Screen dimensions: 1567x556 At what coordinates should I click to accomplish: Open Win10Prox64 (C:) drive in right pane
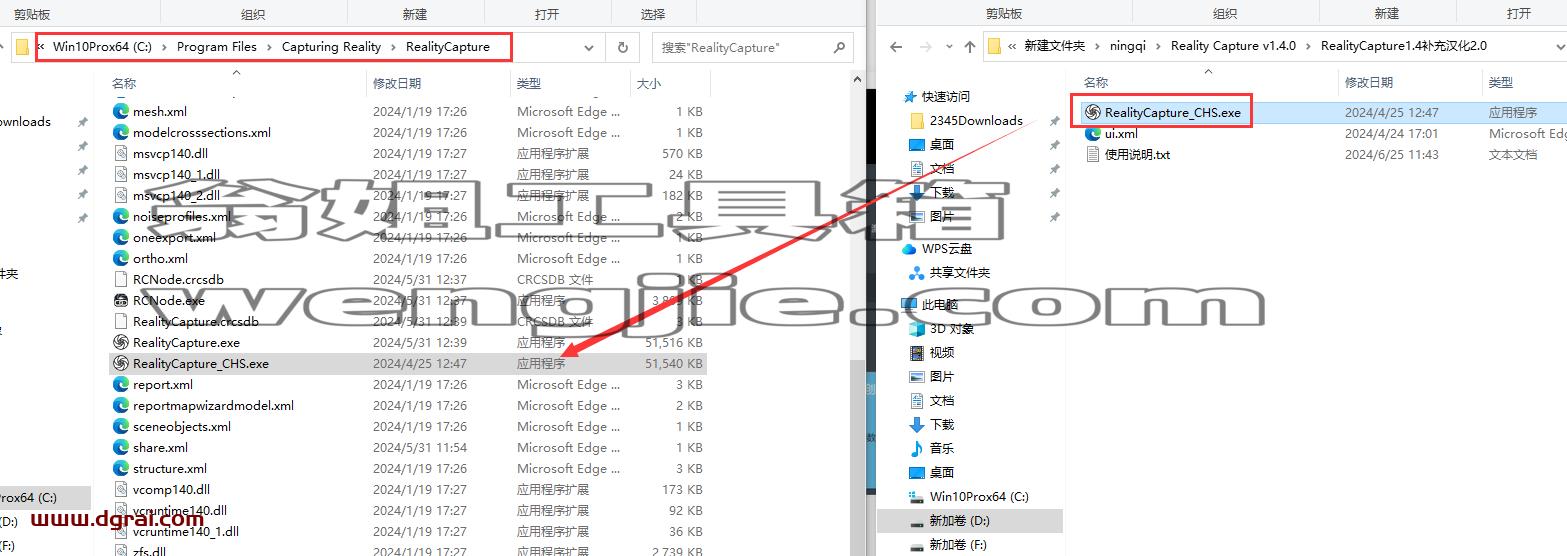(x=978, y=496)
